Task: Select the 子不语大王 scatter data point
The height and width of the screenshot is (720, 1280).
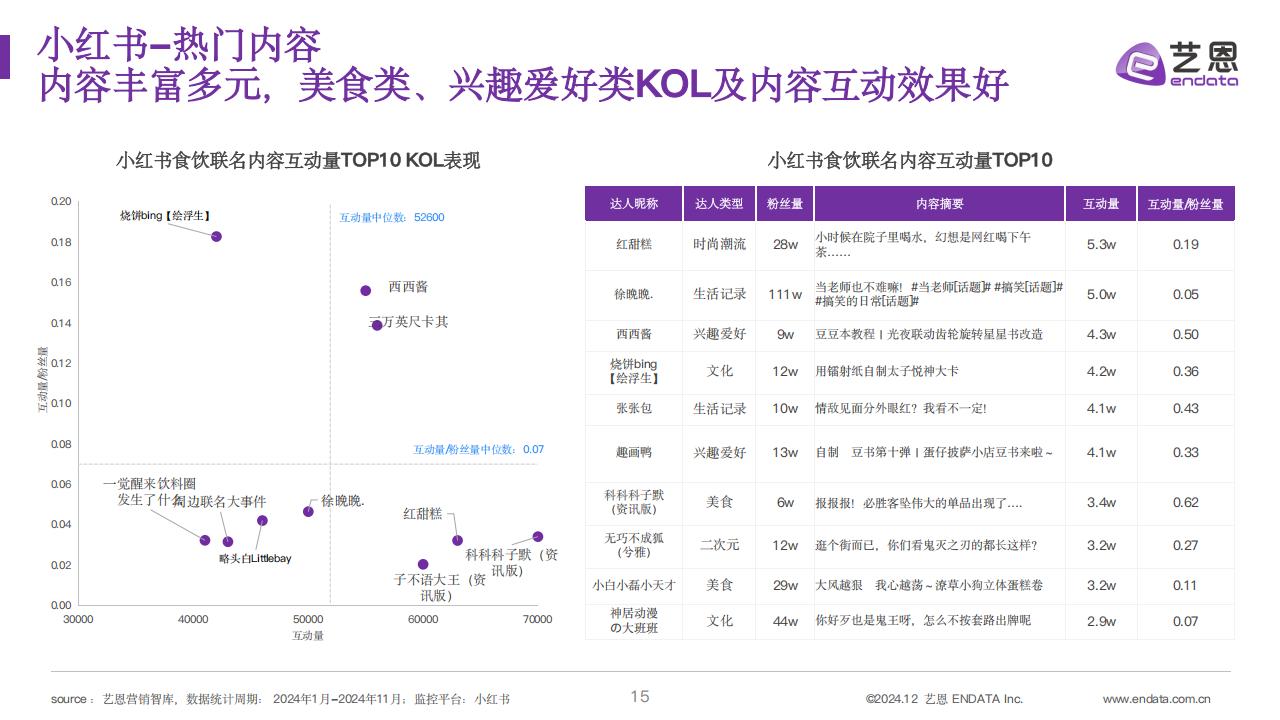Action: coord(423,565)
